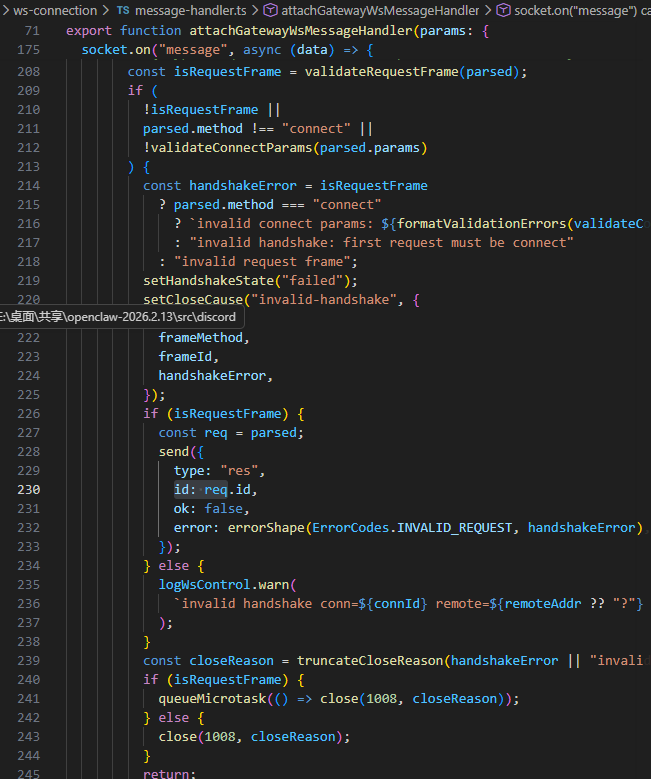Click type: "res" on line 229
Image resolution: width=651 pixels, height=779 pixels.
[216, 470]
